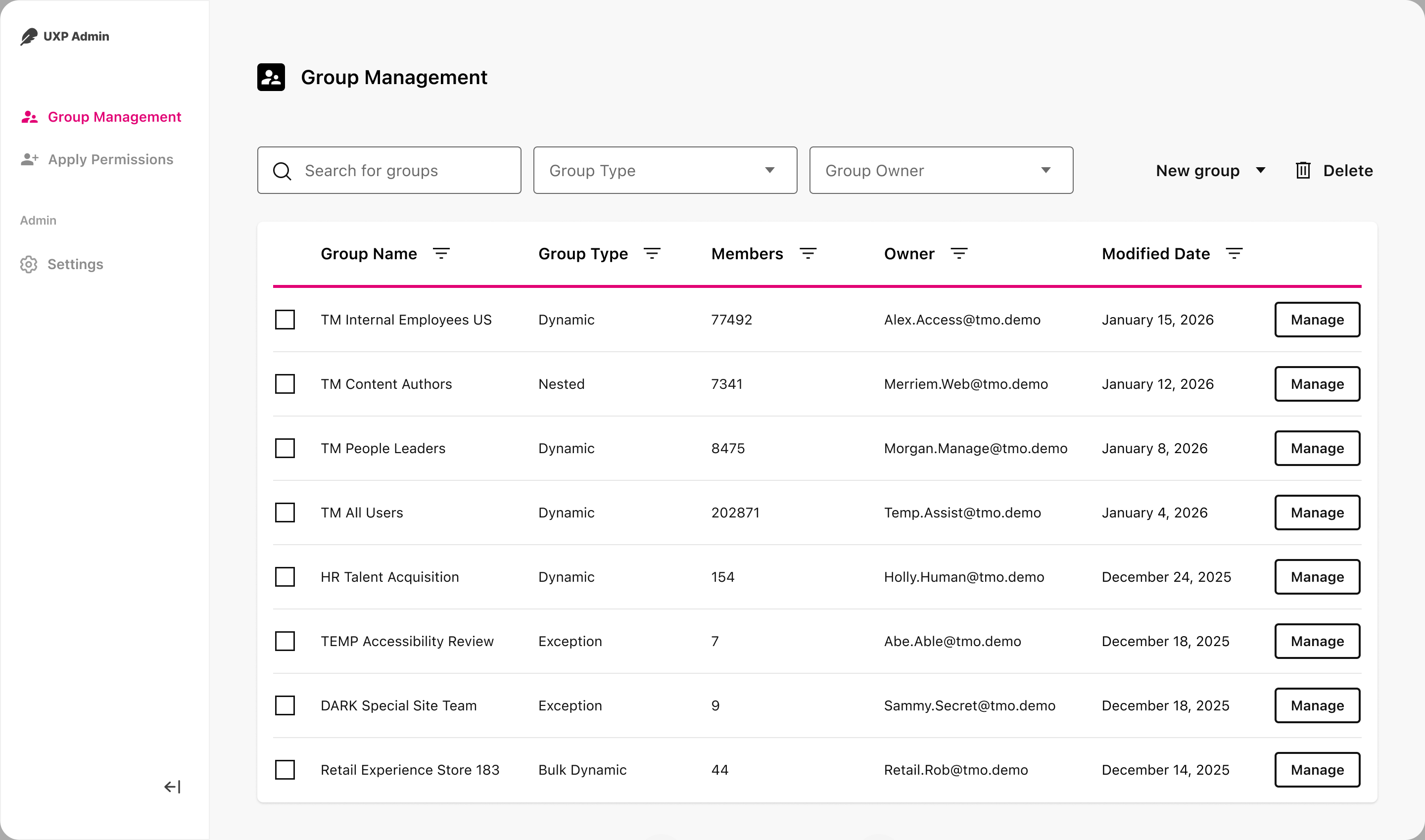Viewport: 1425px width, 840px height.
Task: Click the search magnifier icon
Action: pos(282,171)
